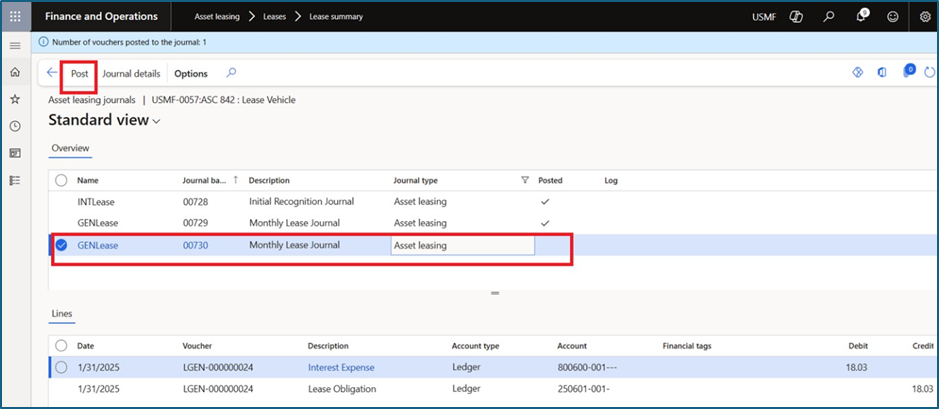939x409 pixels.
Task: Open notifications bell in top bar
Action: [x=862, y=17]
